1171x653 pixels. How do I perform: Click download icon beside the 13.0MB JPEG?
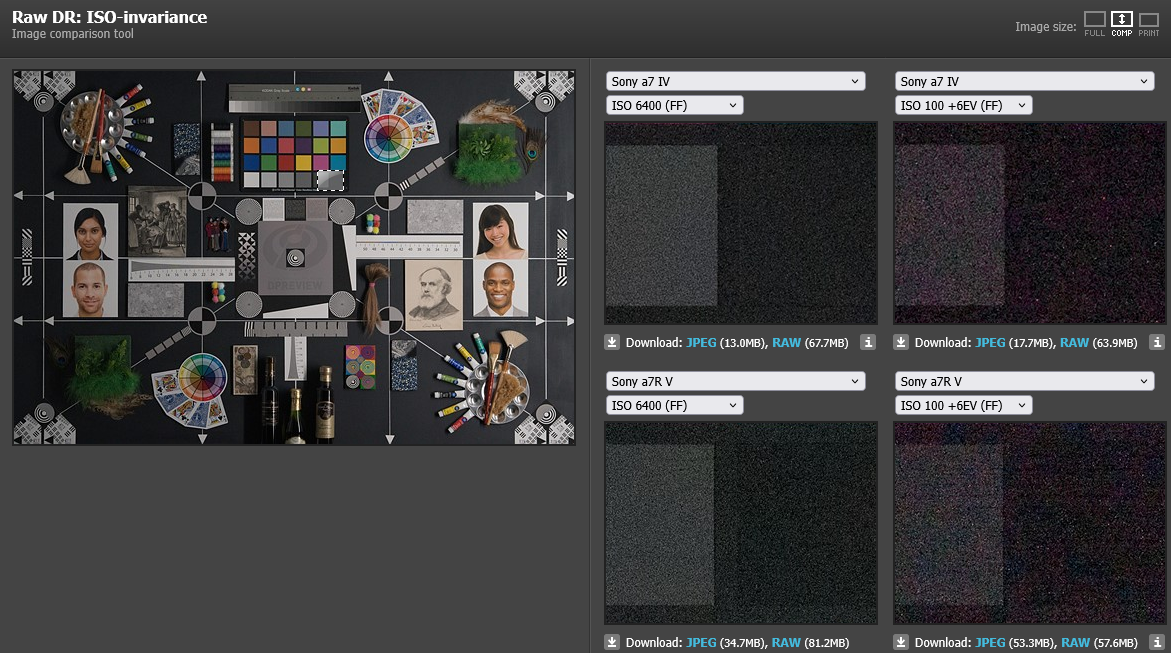612,342
